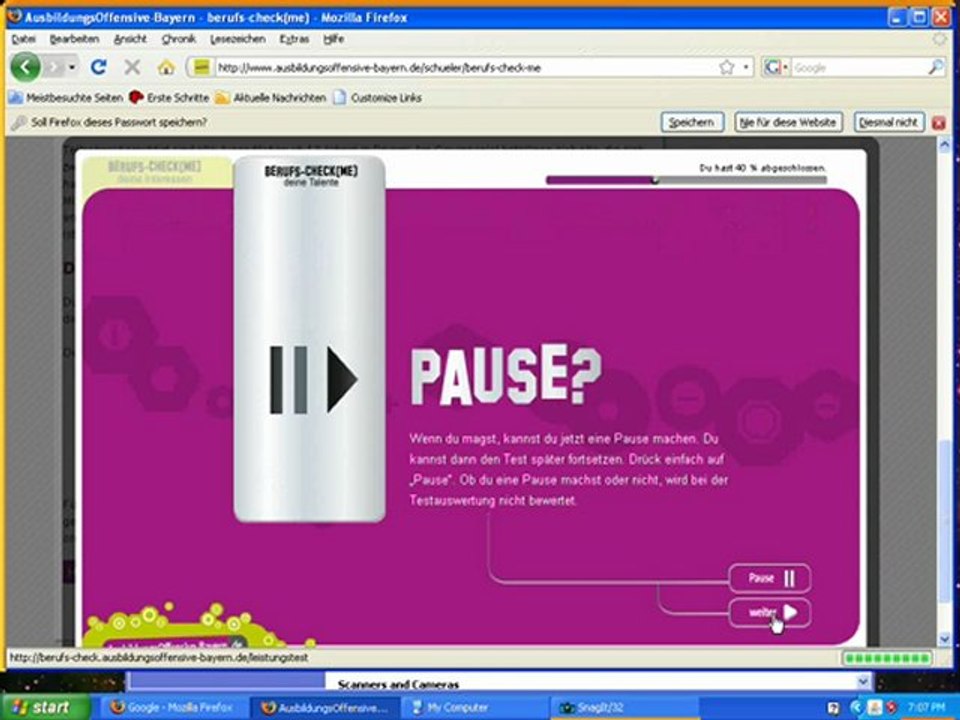Open the Ansicht menu
The image size is (960, 720).
coord(130,39)
